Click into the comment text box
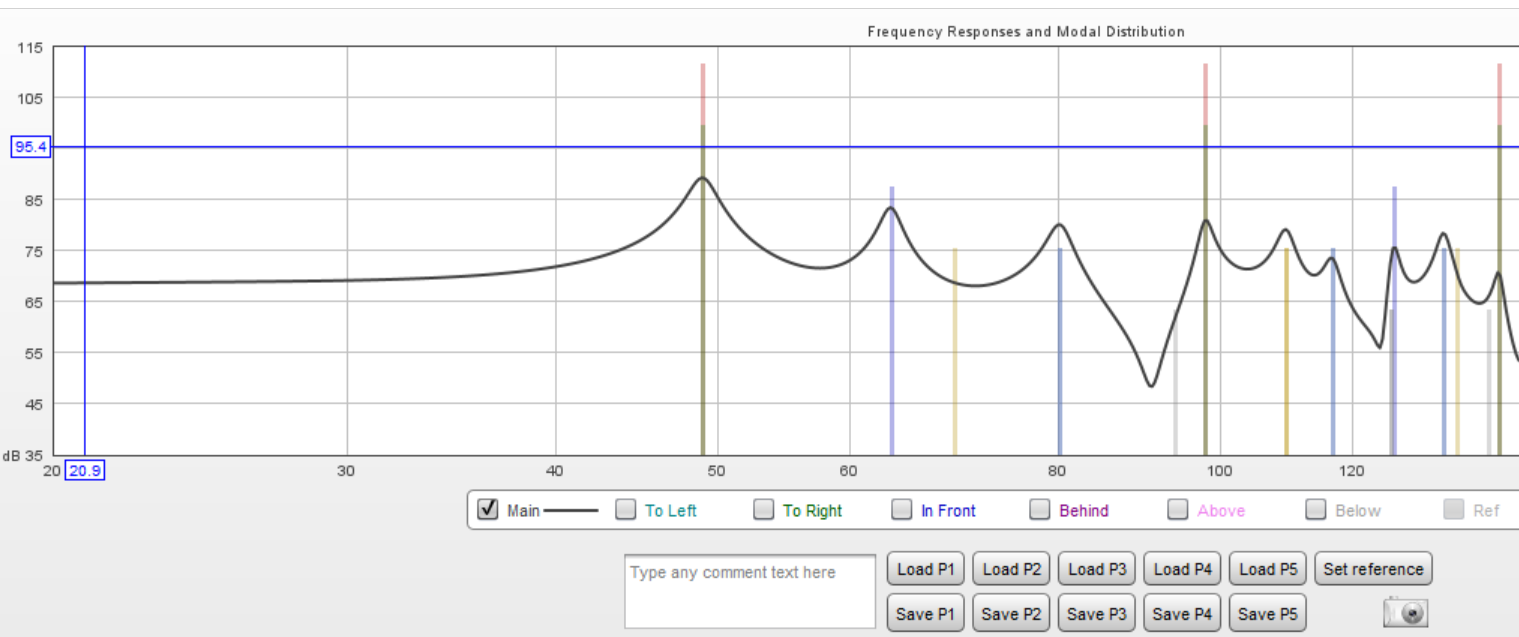The height and width of the screenshot is (637, 1519). [x=750, y=591]
